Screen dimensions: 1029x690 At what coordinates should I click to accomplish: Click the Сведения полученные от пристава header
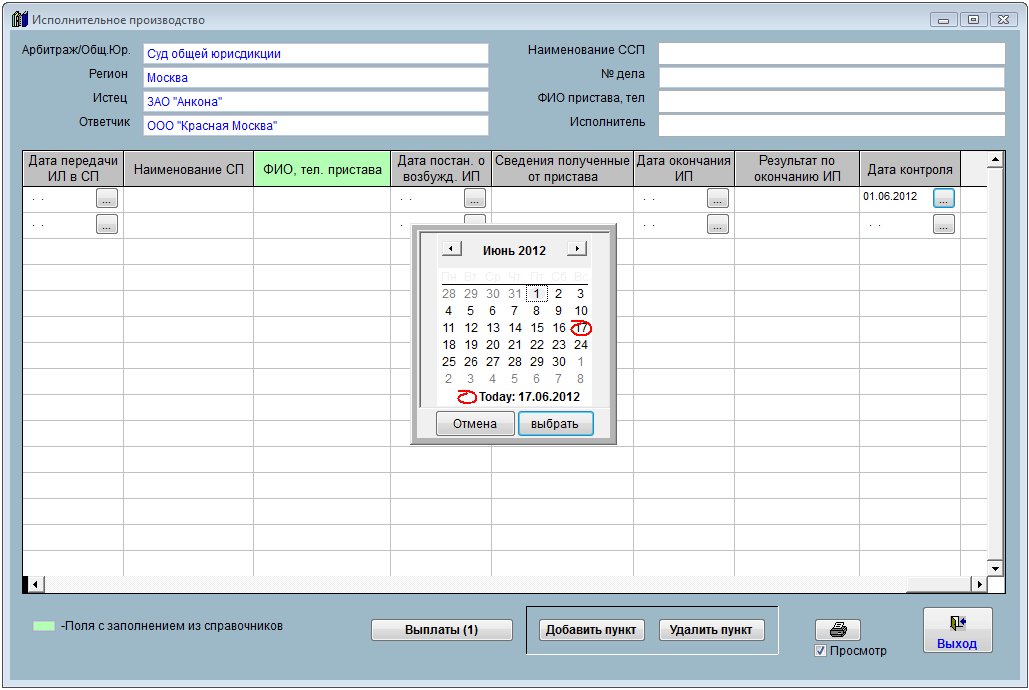click(562, 169)
